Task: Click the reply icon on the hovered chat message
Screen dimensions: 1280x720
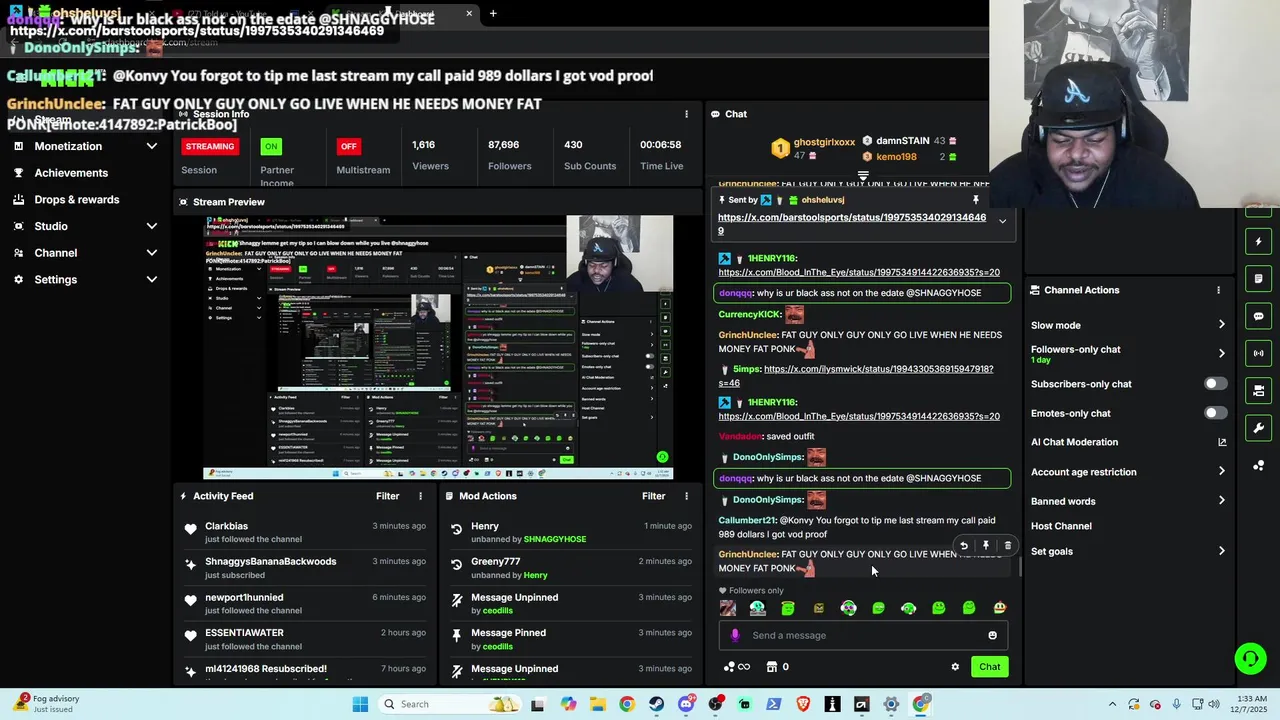Action: [x=963, y=546]
